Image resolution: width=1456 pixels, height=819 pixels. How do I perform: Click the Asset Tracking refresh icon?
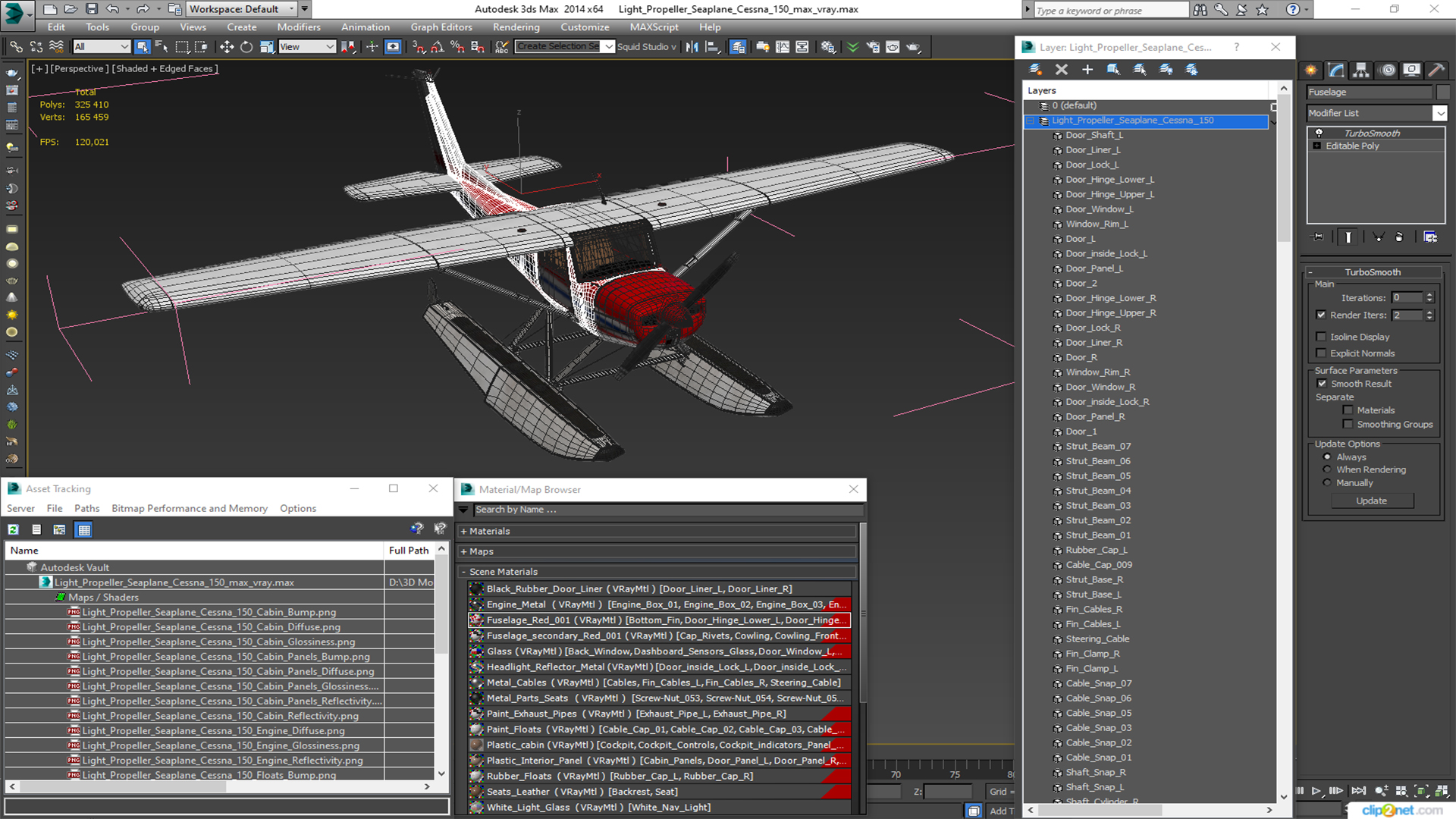[13, 529]
